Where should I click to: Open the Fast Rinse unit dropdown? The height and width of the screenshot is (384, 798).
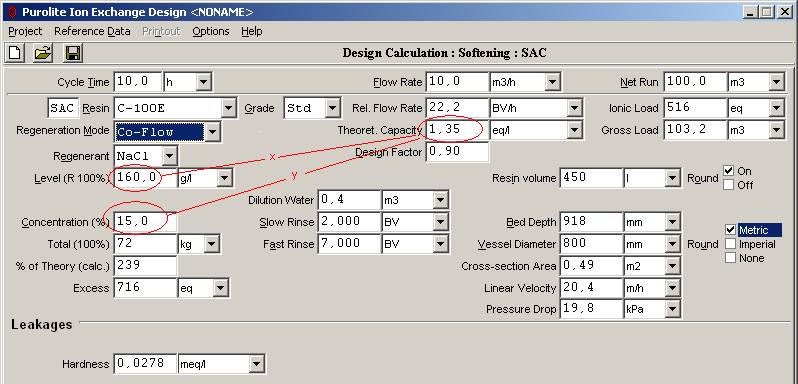441,244
